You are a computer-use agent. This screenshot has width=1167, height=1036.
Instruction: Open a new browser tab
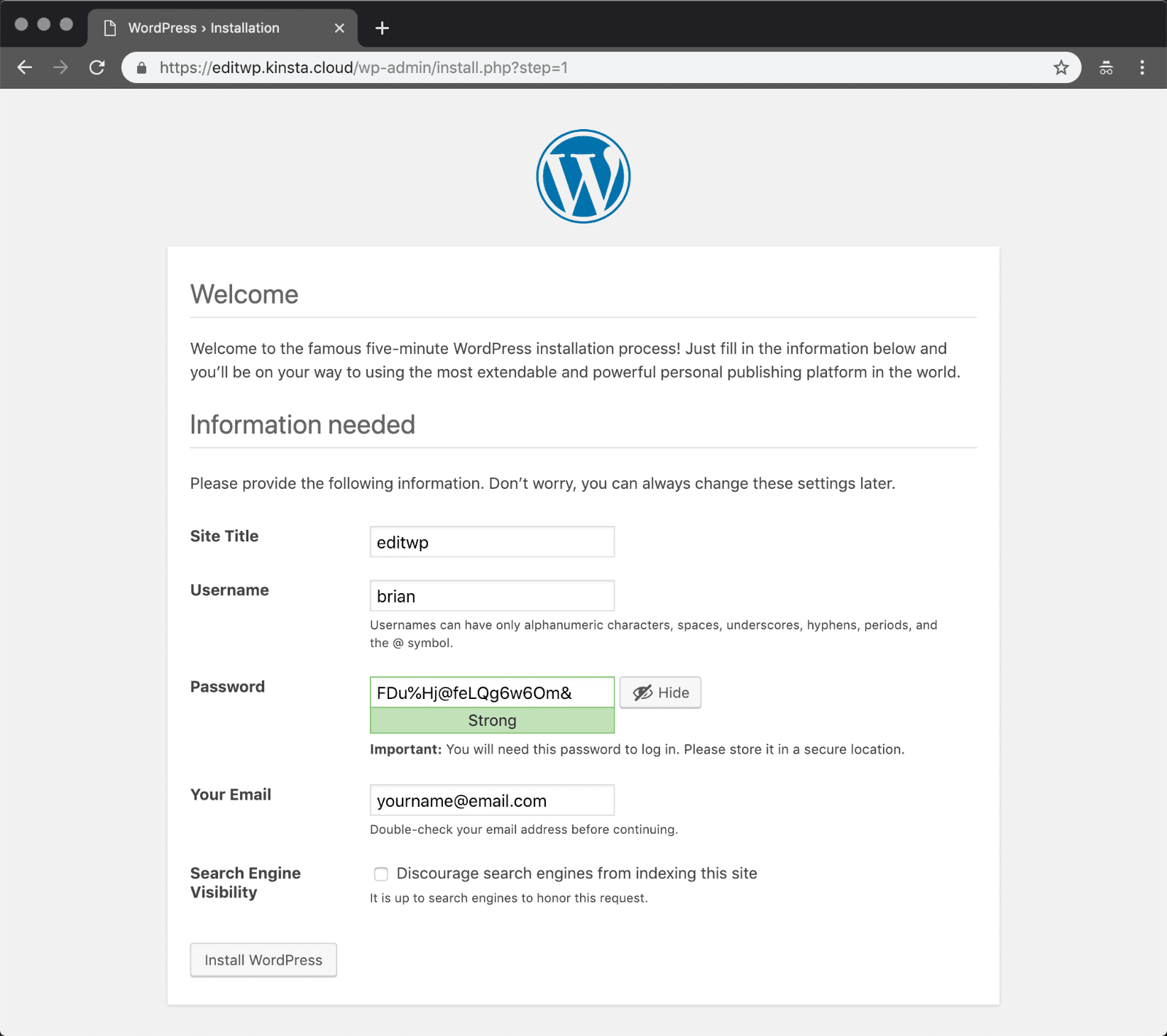[382, 28]
